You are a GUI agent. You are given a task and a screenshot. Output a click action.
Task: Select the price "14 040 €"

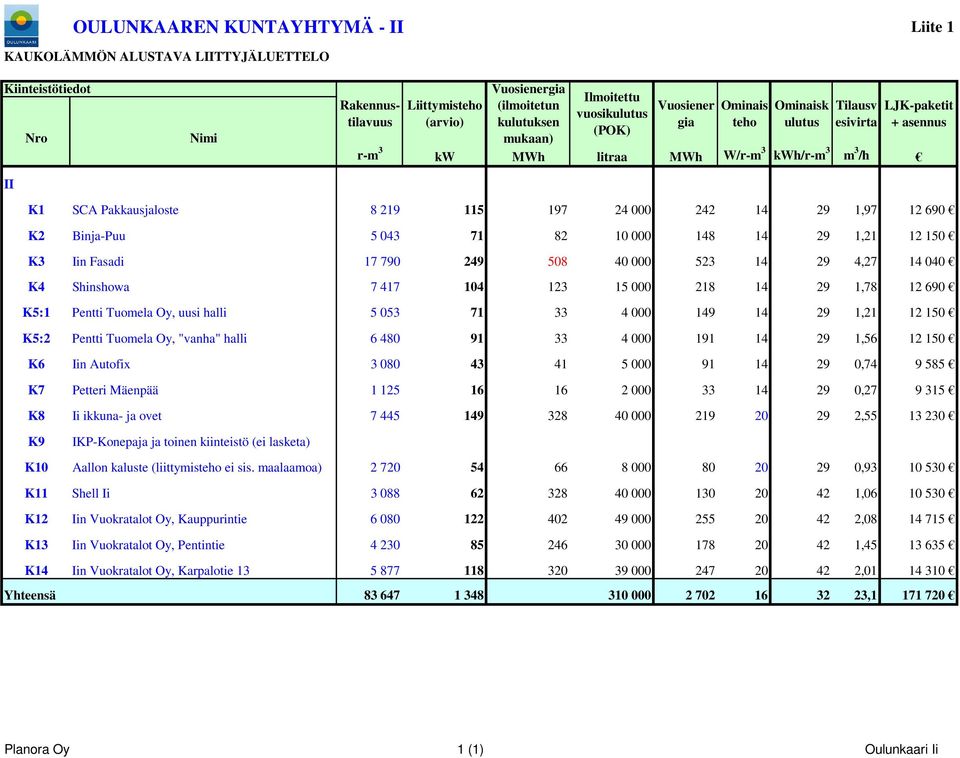click(932, 261)
